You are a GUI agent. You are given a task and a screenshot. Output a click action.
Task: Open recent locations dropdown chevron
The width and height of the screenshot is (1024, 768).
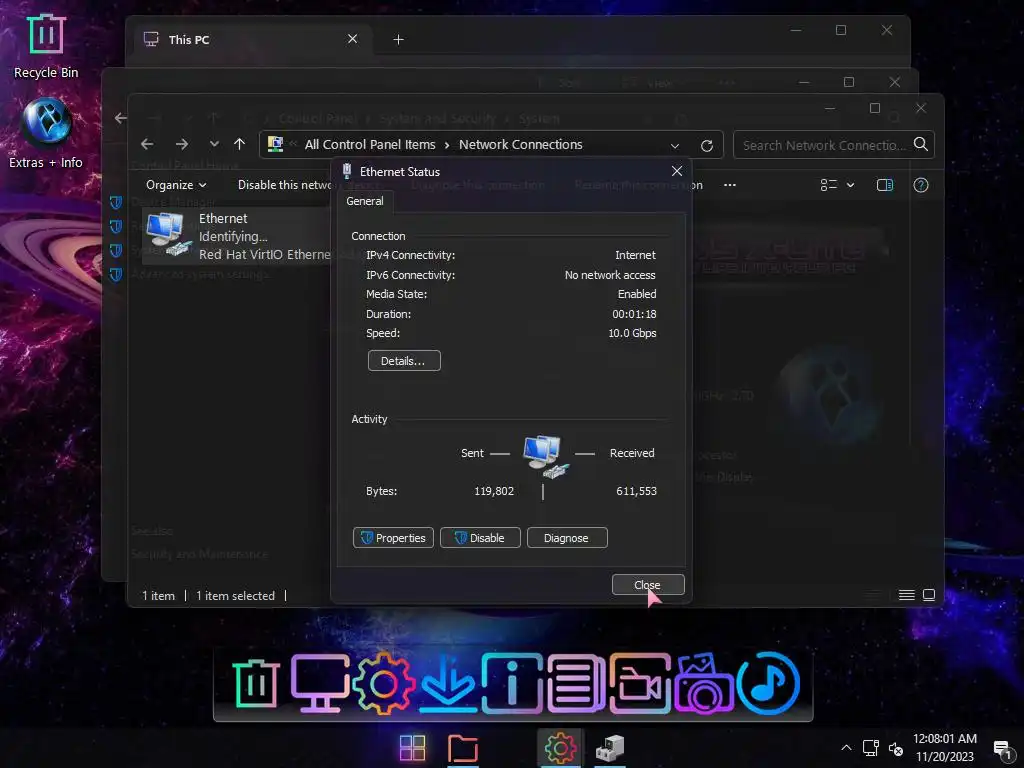(x=214, y=144)
